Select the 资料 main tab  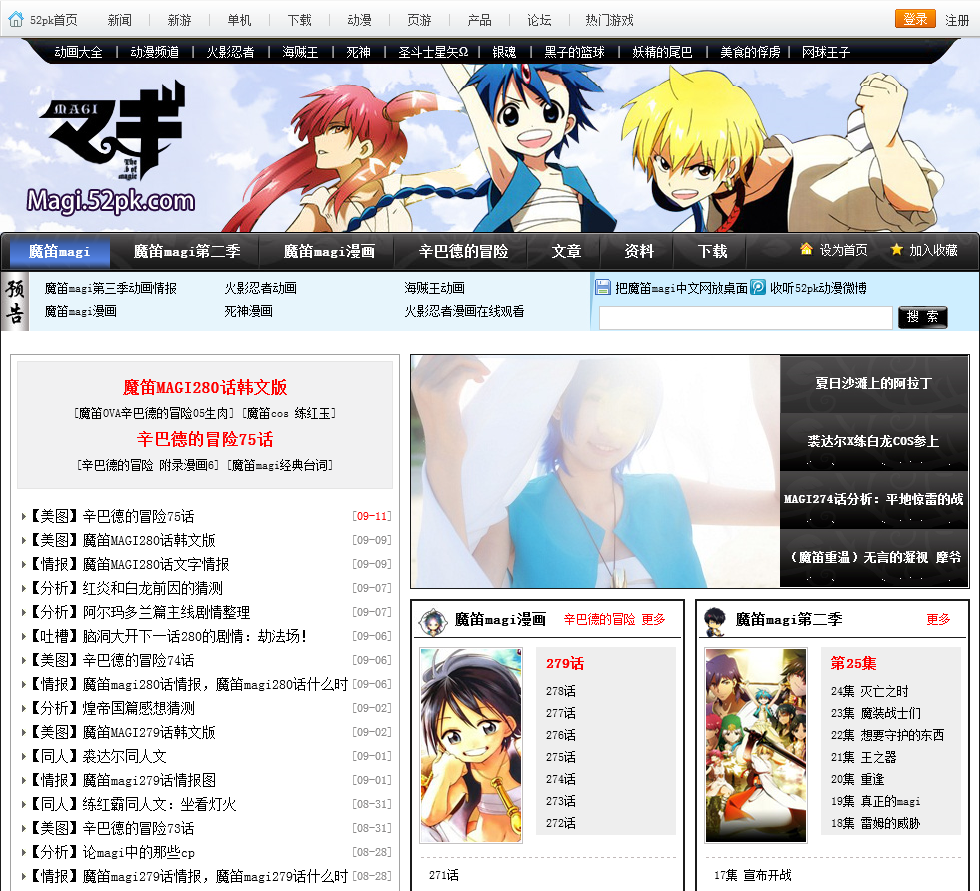tap(639, 251)
